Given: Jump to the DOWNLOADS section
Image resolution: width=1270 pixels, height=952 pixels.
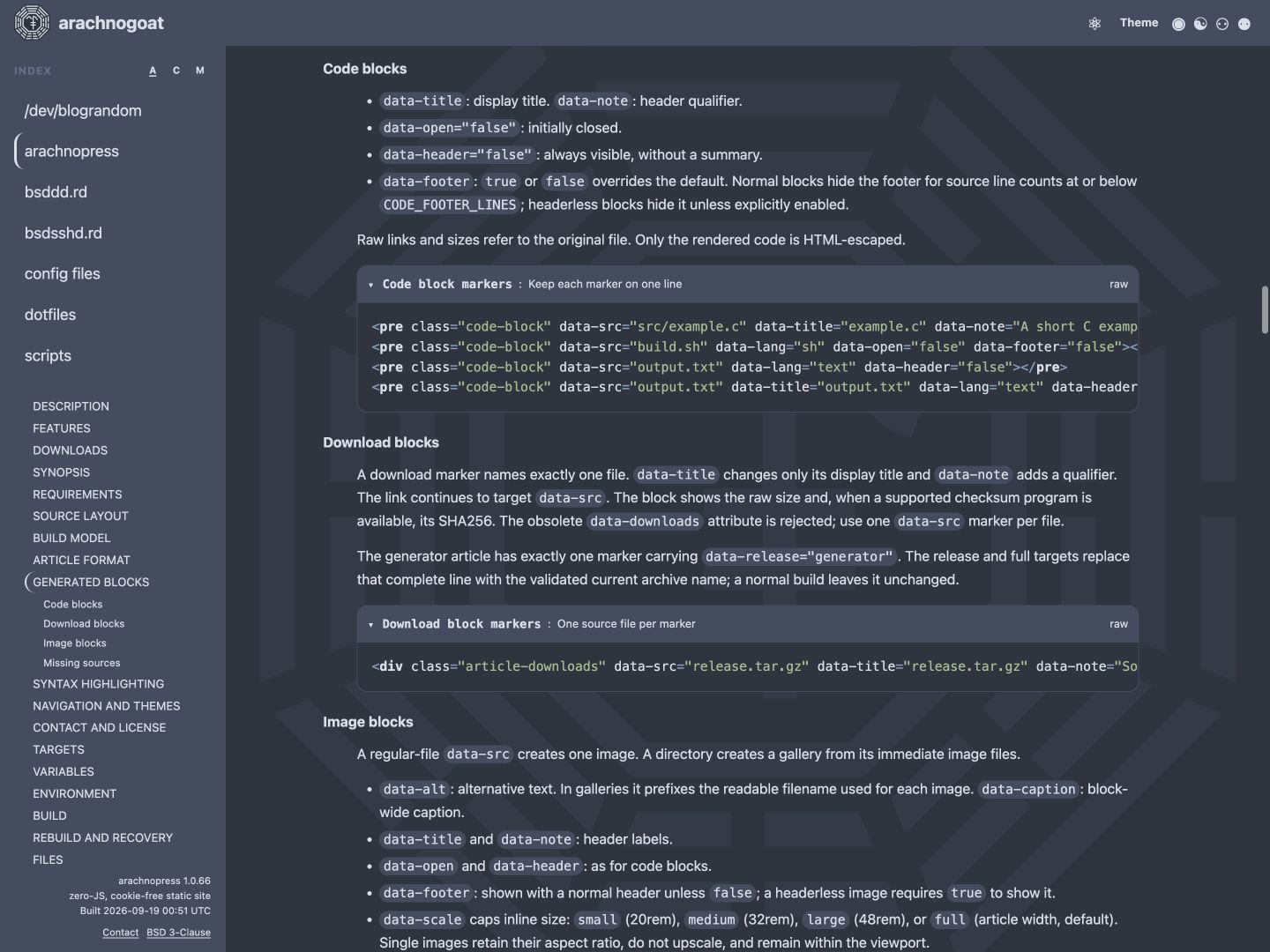Looking at the screenshot, I should point(70,450).
